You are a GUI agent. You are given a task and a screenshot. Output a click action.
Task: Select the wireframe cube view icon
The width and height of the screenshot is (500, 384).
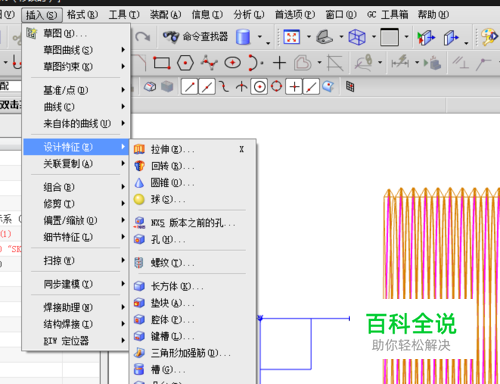point(357,37)
